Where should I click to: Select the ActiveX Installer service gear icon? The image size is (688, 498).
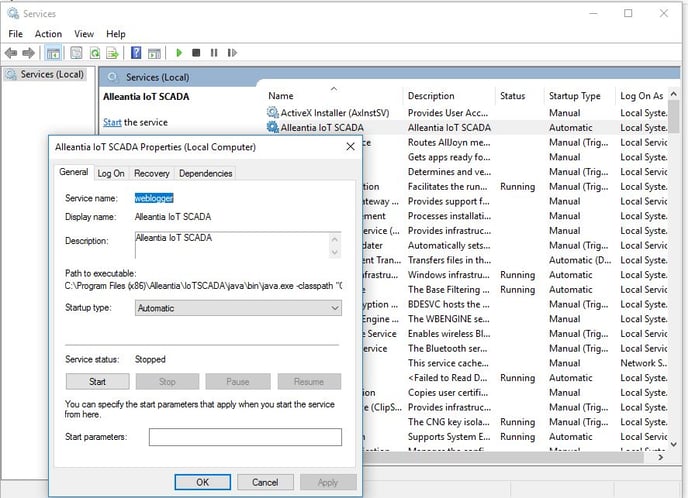(272, 112)
